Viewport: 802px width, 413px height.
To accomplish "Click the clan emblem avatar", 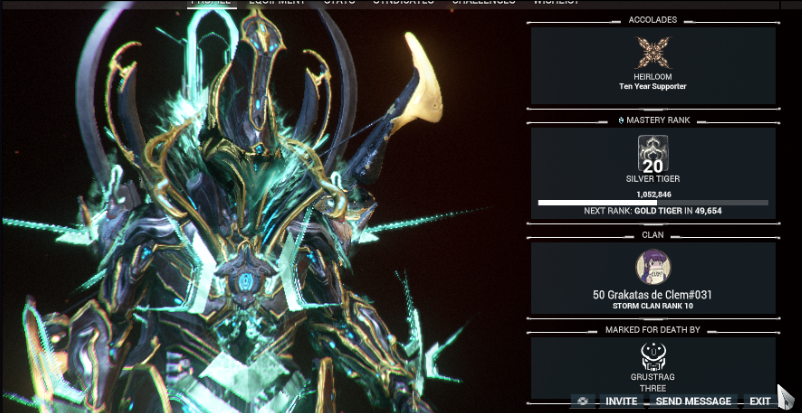I will (653, 267).
